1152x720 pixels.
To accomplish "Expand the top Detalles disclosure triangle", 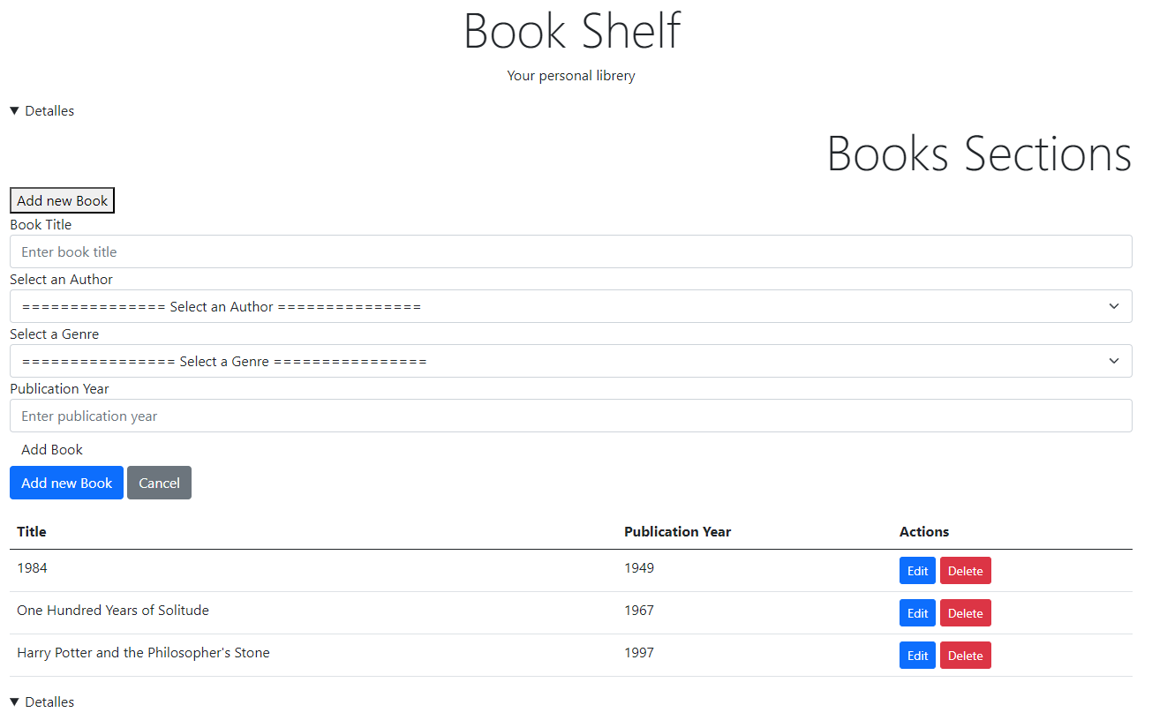I will coord(41,110).
